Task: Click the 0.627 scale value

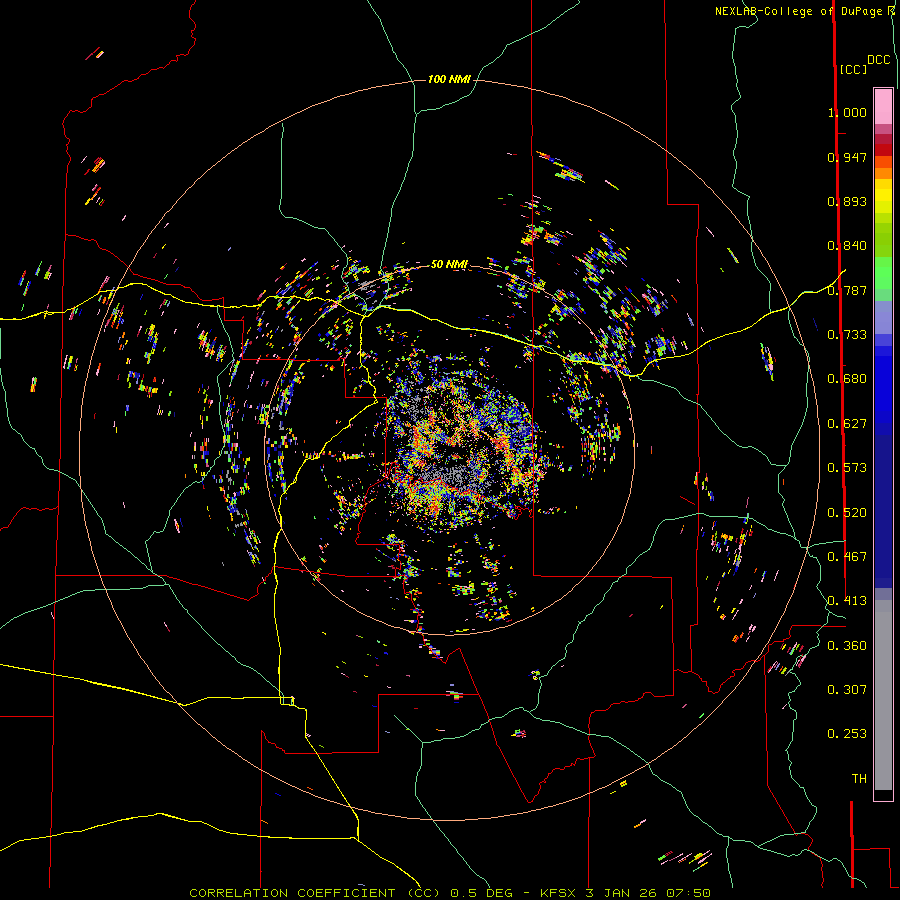Action: click(847, 424)
